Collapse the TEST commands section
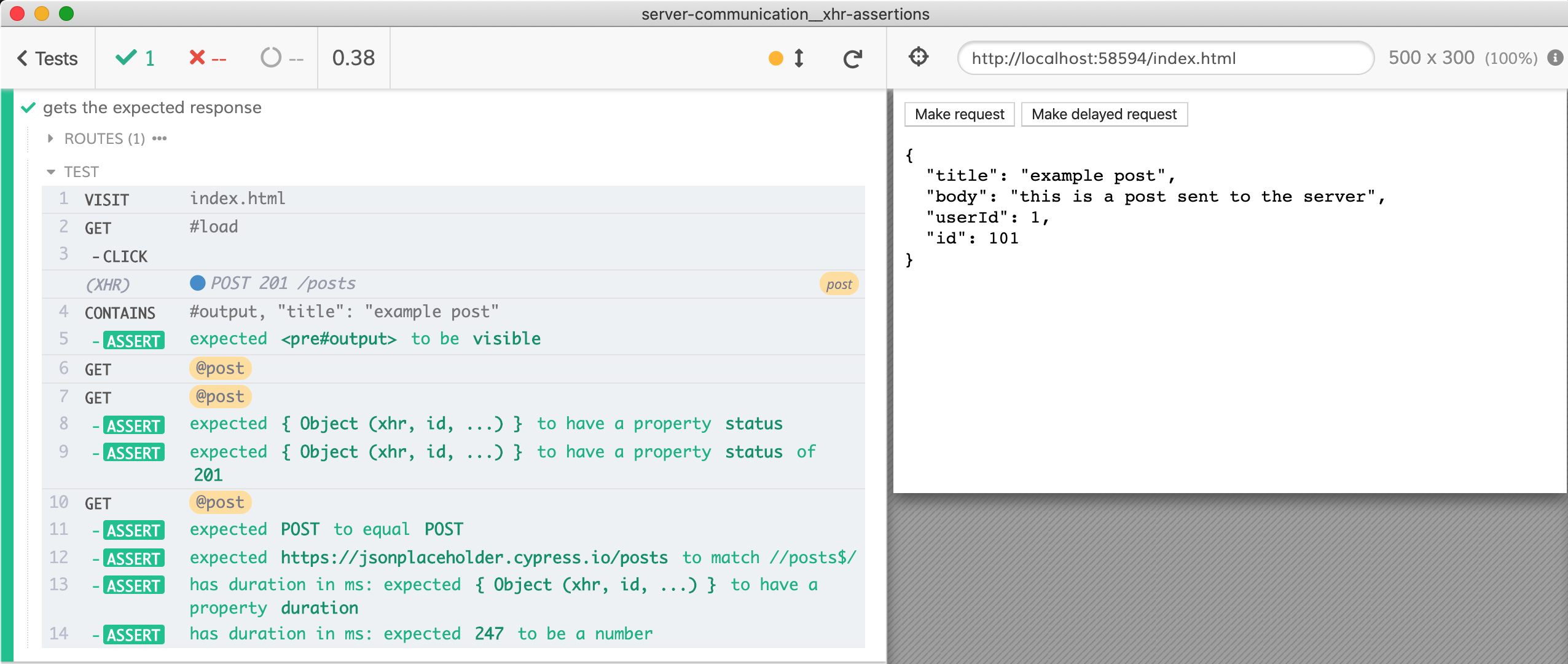 point(80,172)
